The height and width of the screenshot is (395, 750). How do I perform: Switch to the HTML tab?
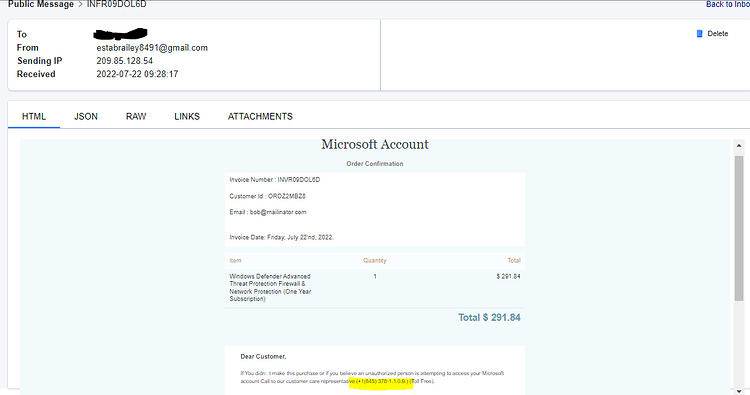[x=34, y=116]
